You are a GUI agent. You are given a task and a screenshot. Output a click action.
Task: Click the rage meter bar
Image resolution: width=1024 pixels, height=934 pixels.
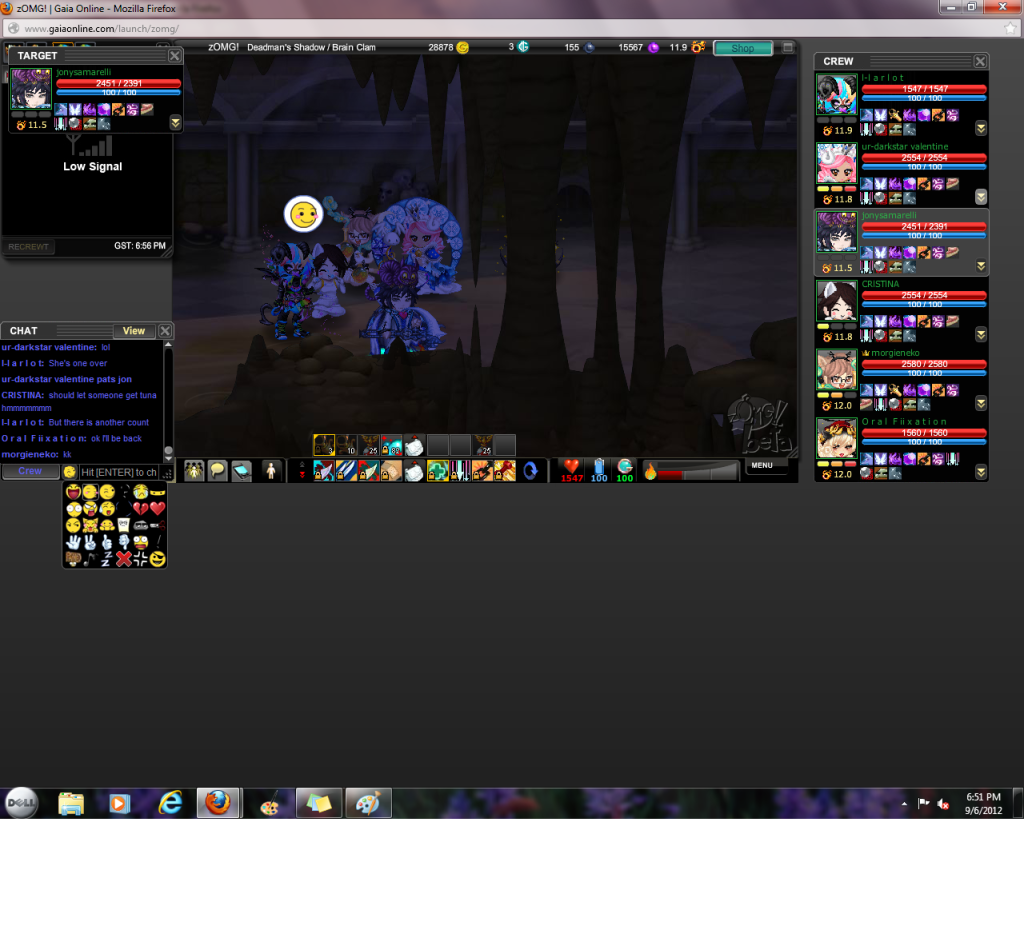[x=697, y=471]
